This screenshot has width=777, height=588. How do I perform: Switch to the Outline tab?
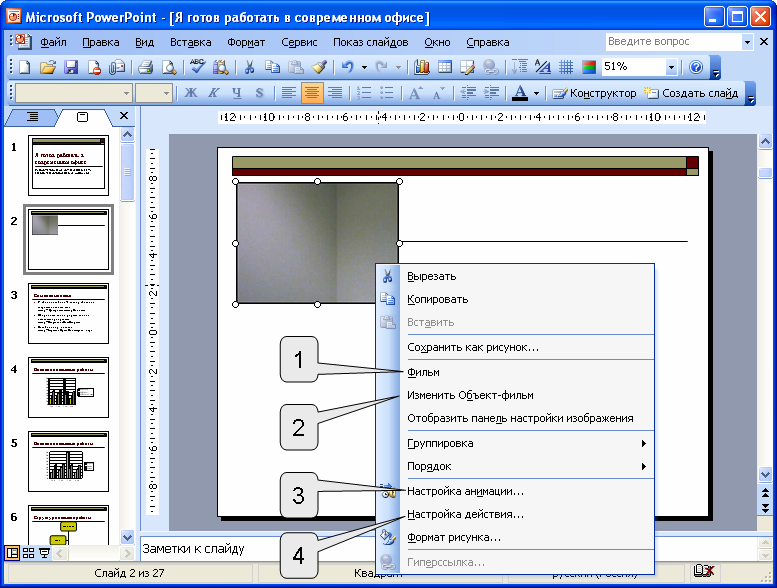[32, 116]
